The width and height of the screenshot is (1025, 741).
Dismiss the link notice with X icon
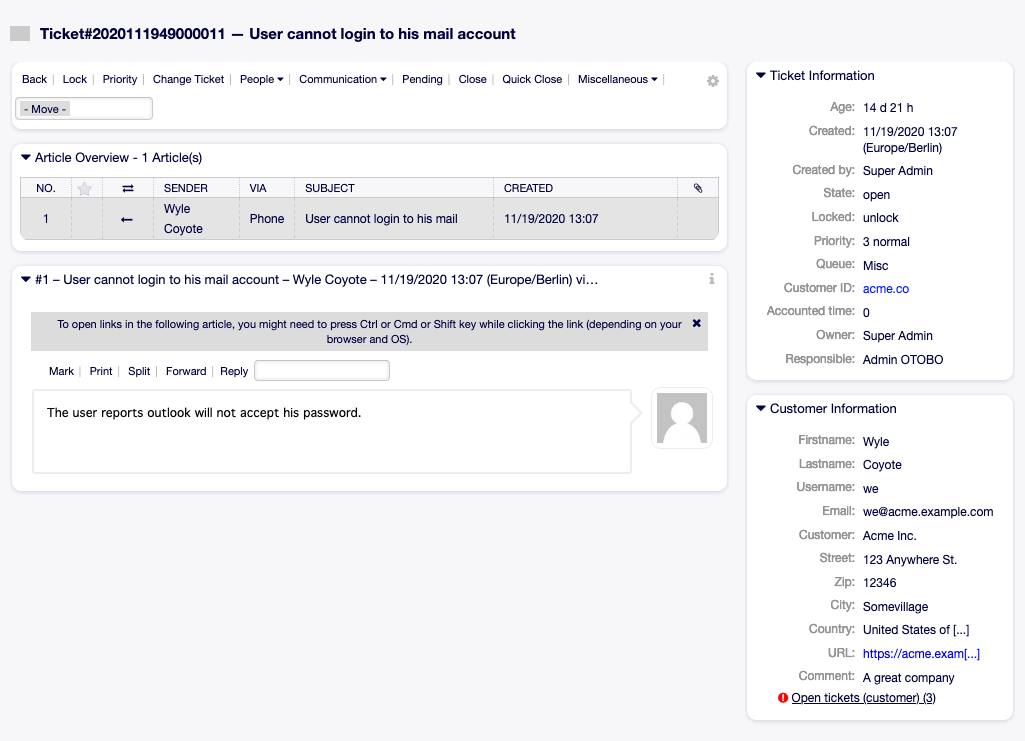(697, 324)
